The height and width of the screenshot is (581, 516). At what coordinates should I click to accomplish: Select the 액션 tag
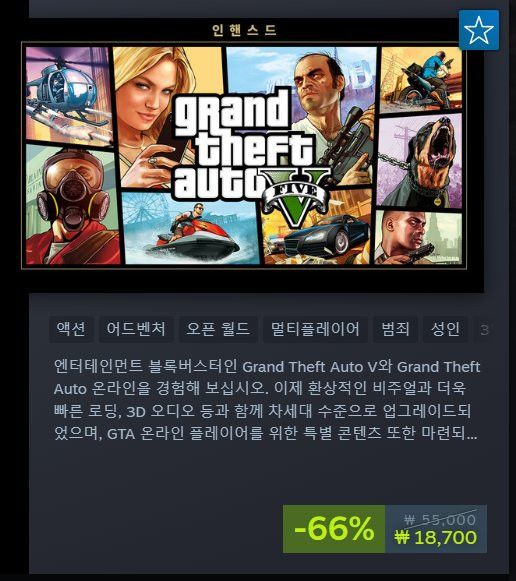(x=71, y=329)
